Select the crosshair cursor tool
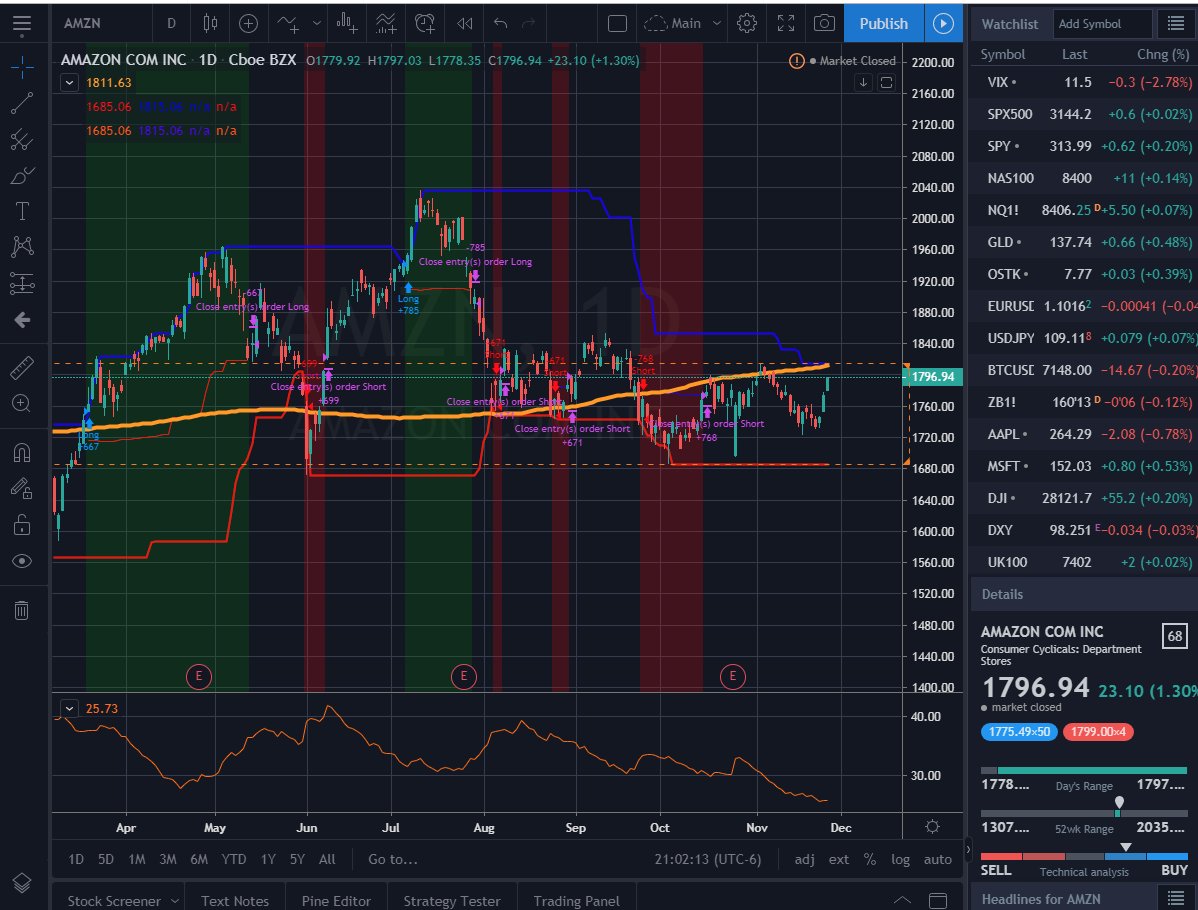Image resolution: width=1198 pixels, height=910 pixels. click(21, 67)
